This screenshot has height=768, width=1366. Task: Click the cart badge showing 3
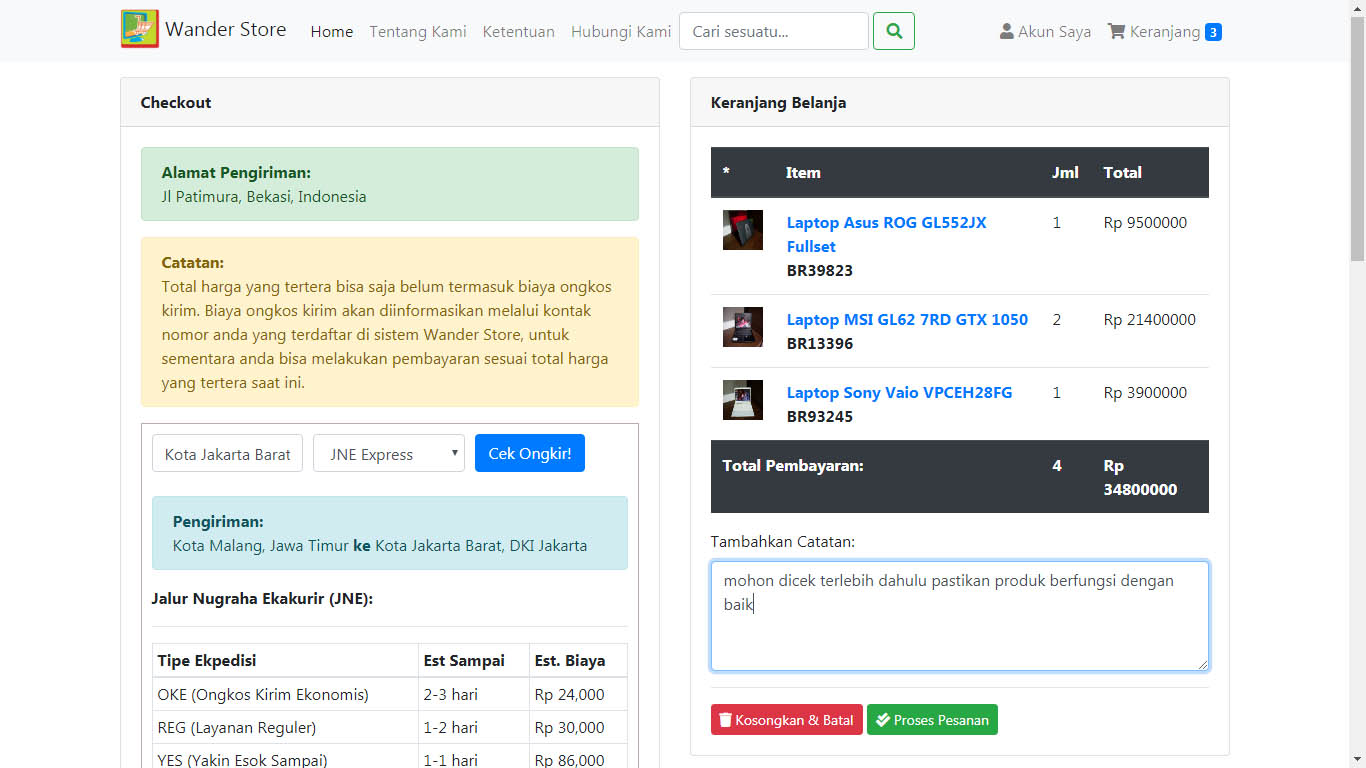pos(1213,32)
